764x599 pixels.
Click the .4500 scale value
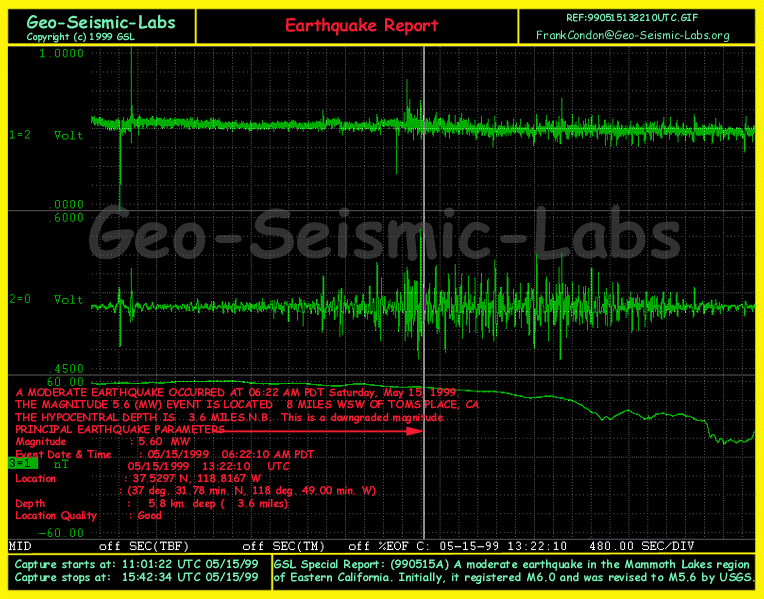[x=66, y=368]
